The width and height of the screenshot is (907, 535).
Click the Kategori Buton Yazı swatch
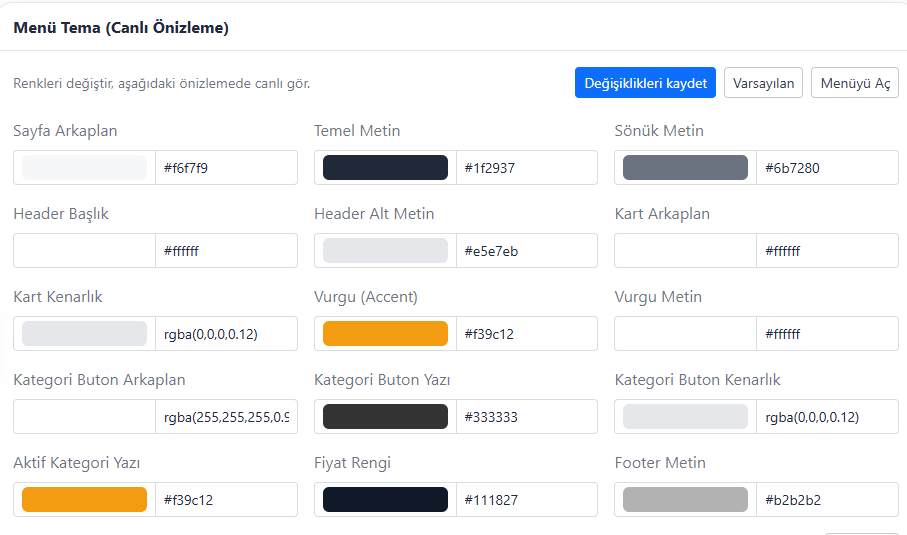385,417
